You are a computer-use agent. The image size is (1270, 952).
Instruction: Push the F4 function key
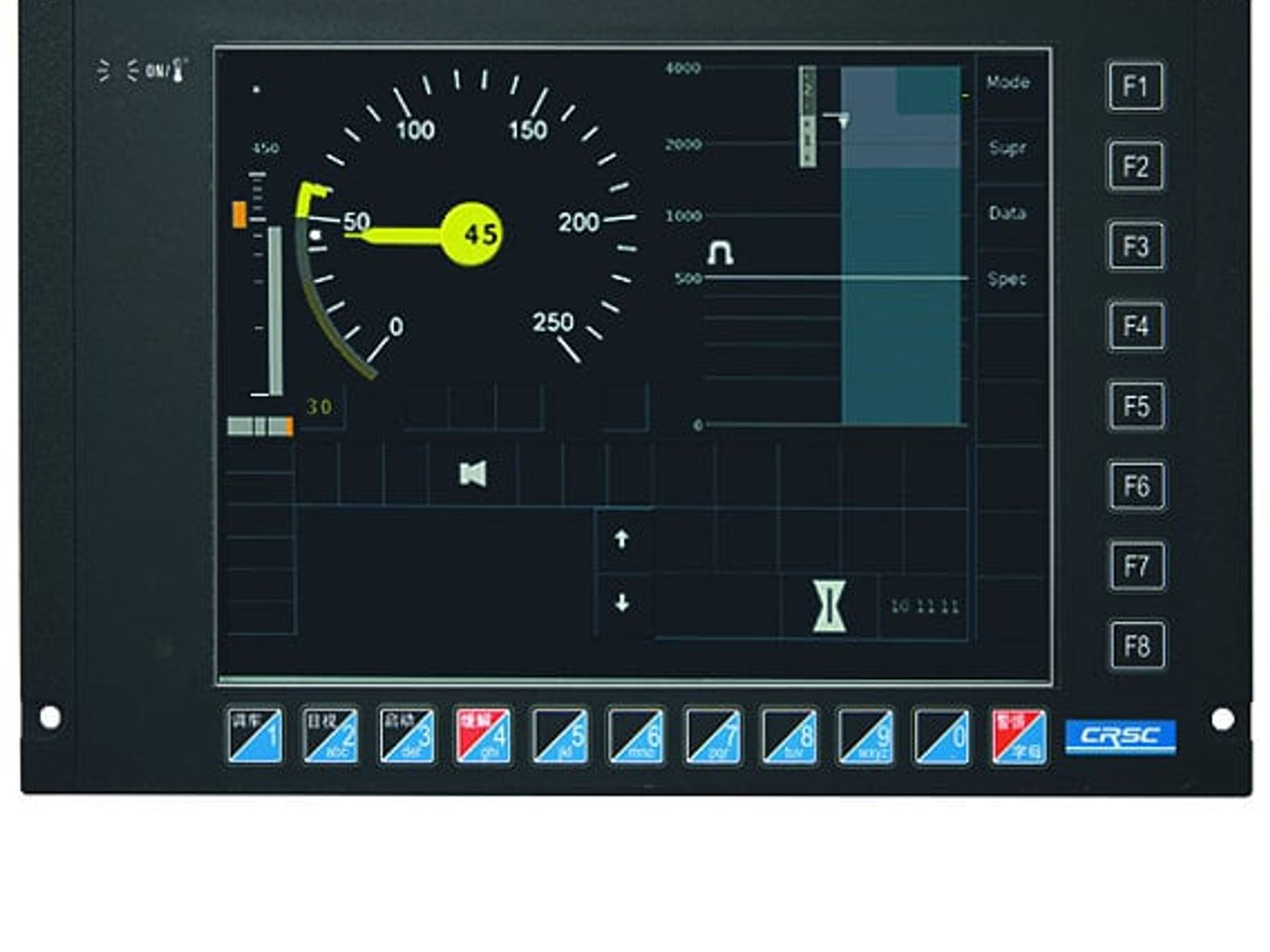pyautogui.click(x=1137, y=326)
